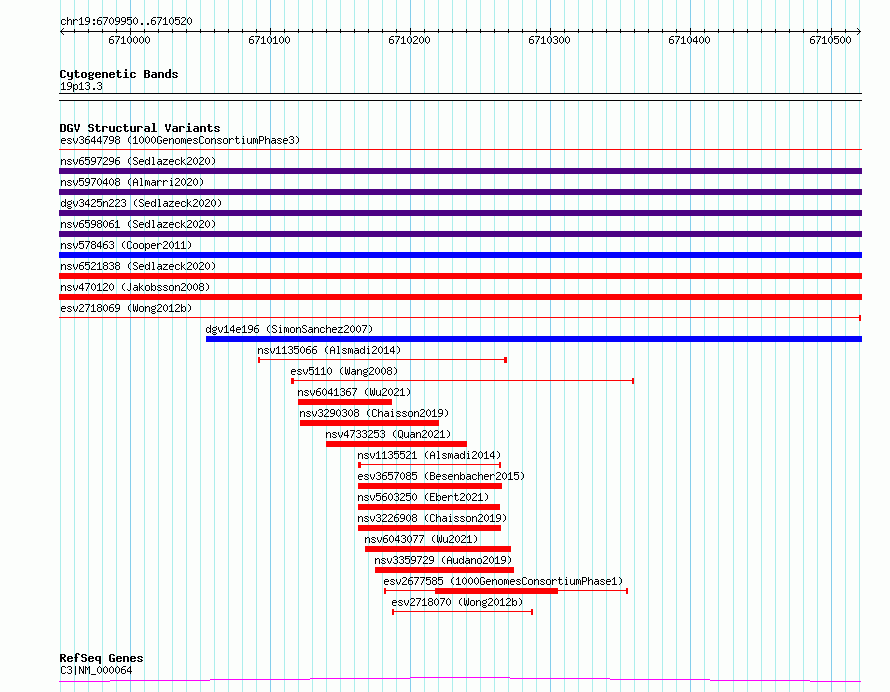
Task: Open the nsv5970408 (Almarri2020) variant
Action: [x=132, y=182]
